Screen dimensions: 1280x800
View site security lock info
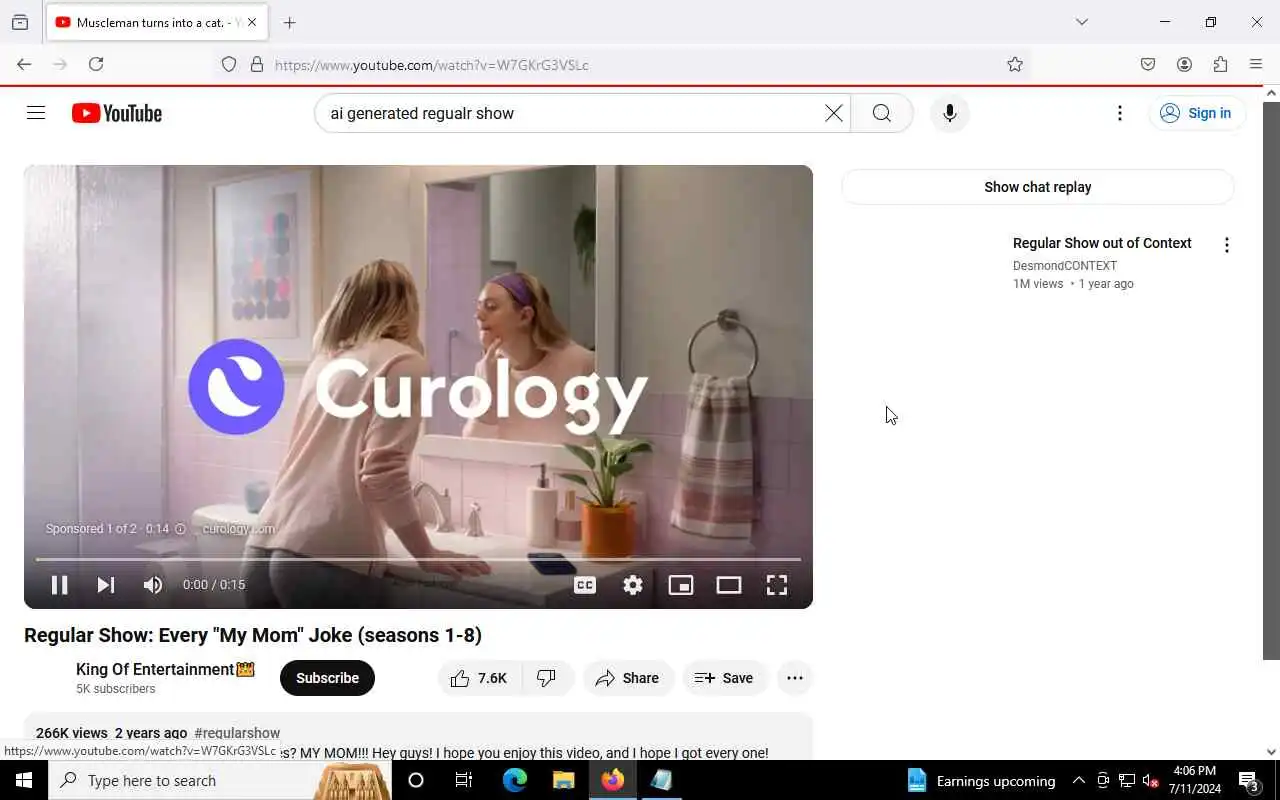(257, 64)
